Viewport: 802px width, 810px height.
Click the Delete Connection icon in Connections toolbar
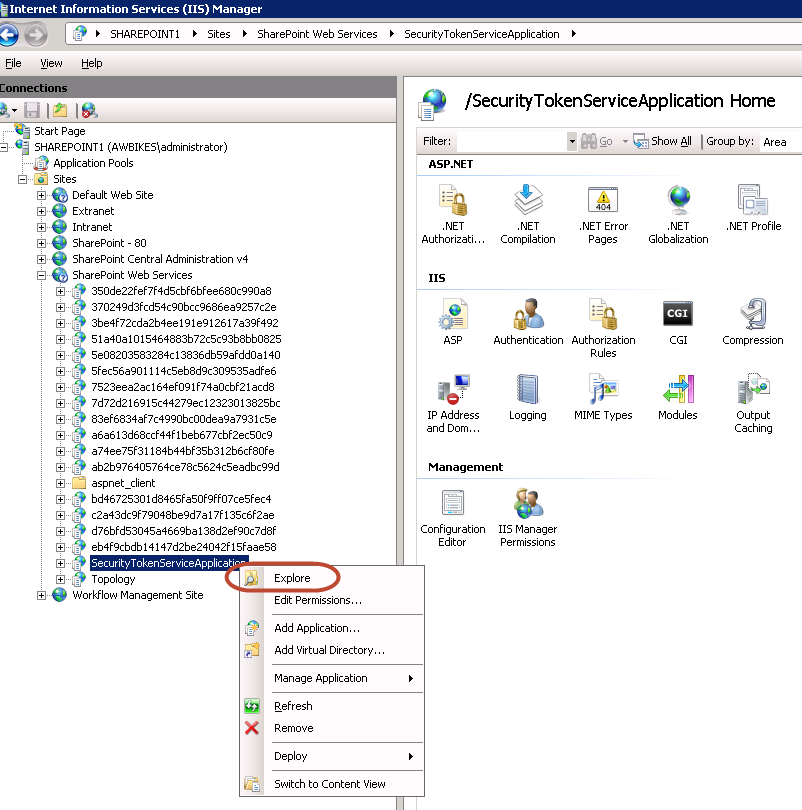(x=89, y=110)
